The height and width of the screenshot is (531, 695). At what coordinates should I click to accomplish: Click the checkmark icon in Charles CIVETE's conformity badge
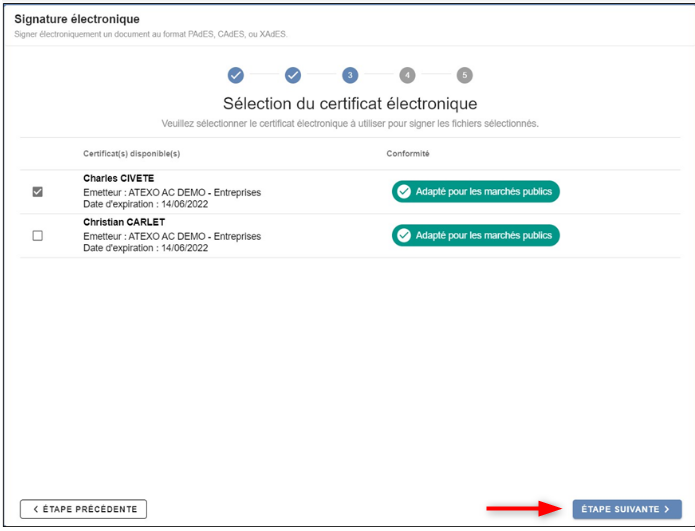(x=404, y=192)
